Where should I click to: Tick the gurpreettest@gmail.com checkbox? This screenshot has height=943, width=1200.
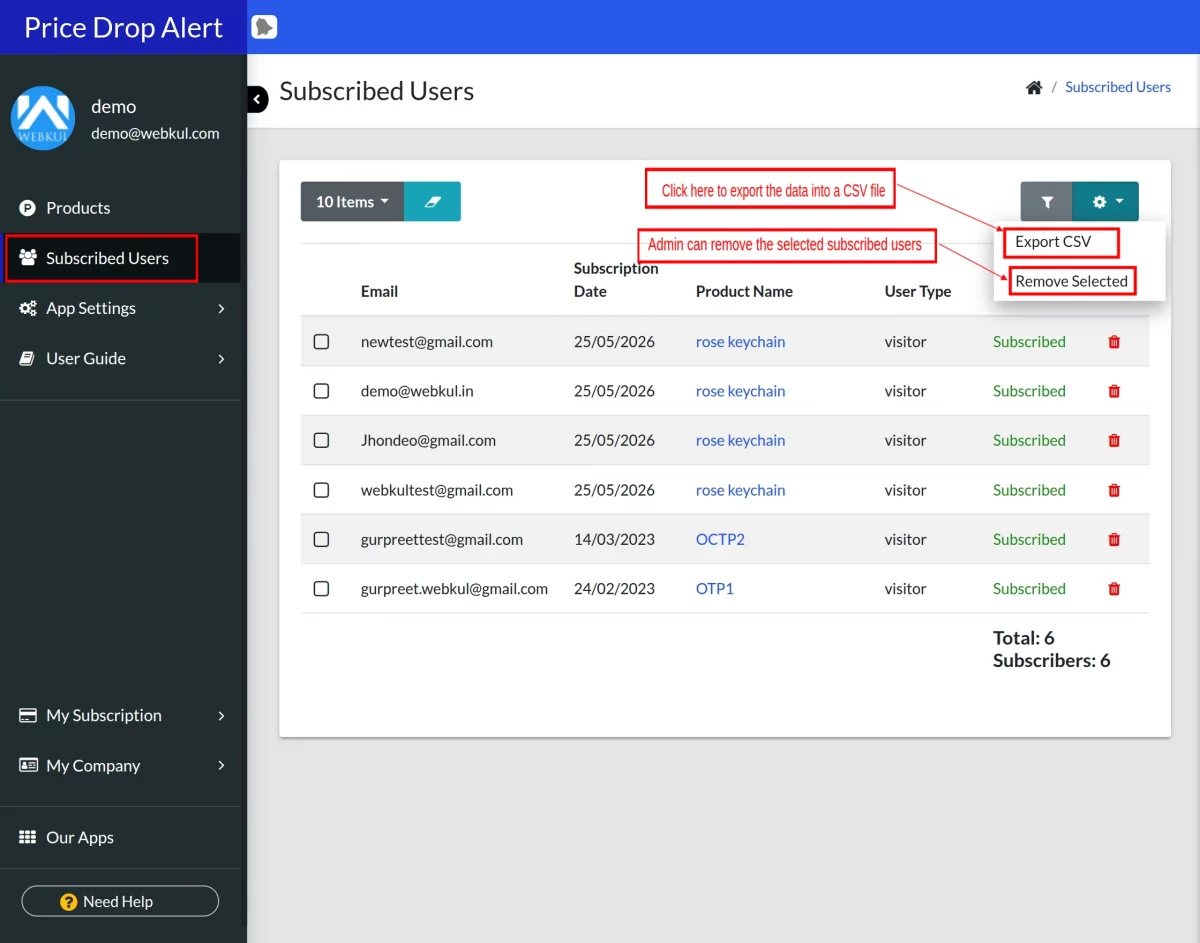coord(321,540)
